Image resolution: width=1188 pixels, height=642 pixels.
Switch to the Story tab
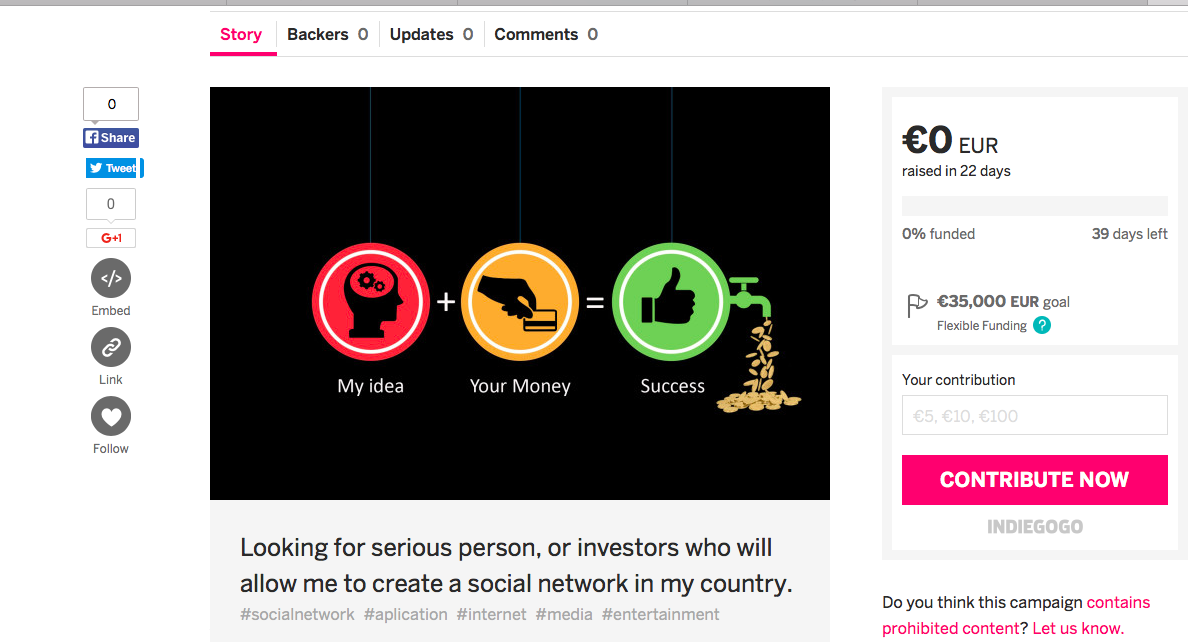coord(241,34)
